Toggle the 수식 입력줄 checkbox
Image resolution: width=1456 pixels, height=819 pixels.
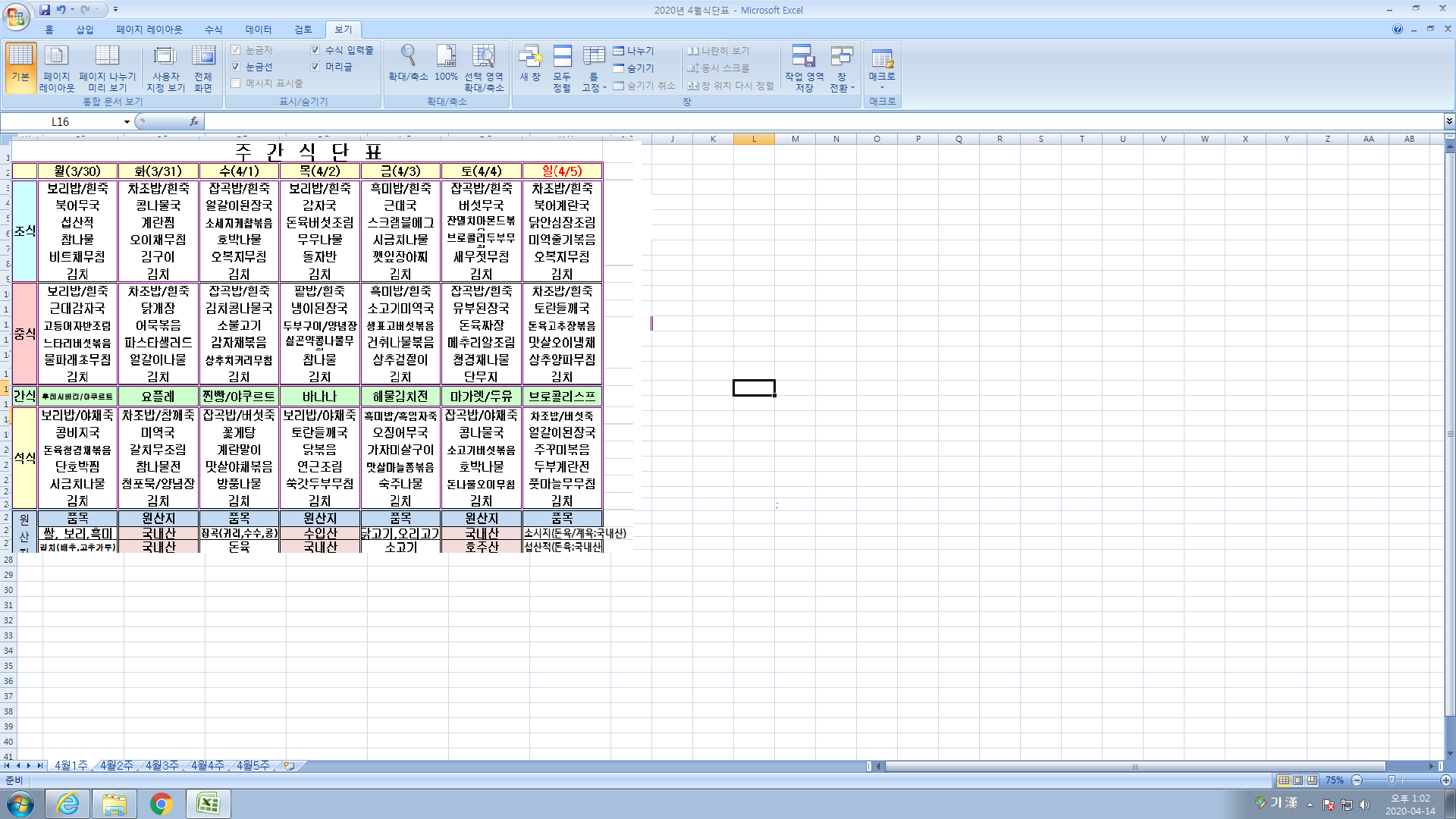[315, 50]
